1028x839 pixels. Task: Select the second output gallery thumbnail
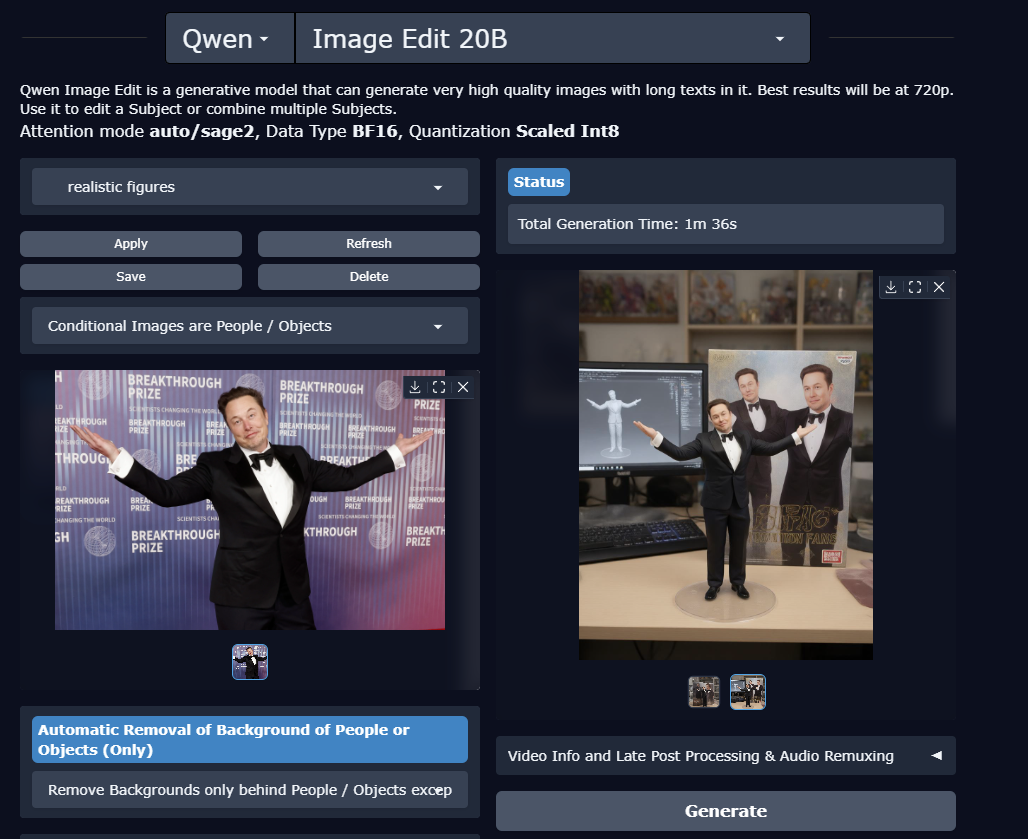(x=748, y=692)
